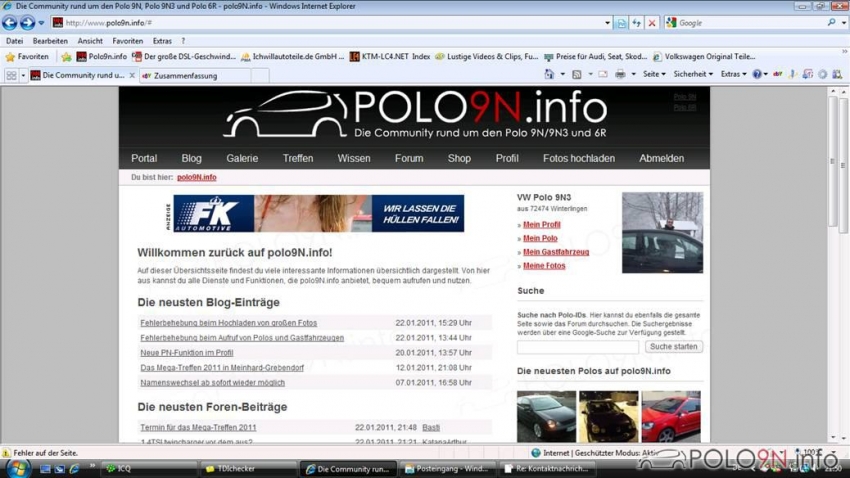This screenshot has width=850, height=478.
Task: Open the Volkswagen Original Teile bookmark
Action: pos(704,56)
